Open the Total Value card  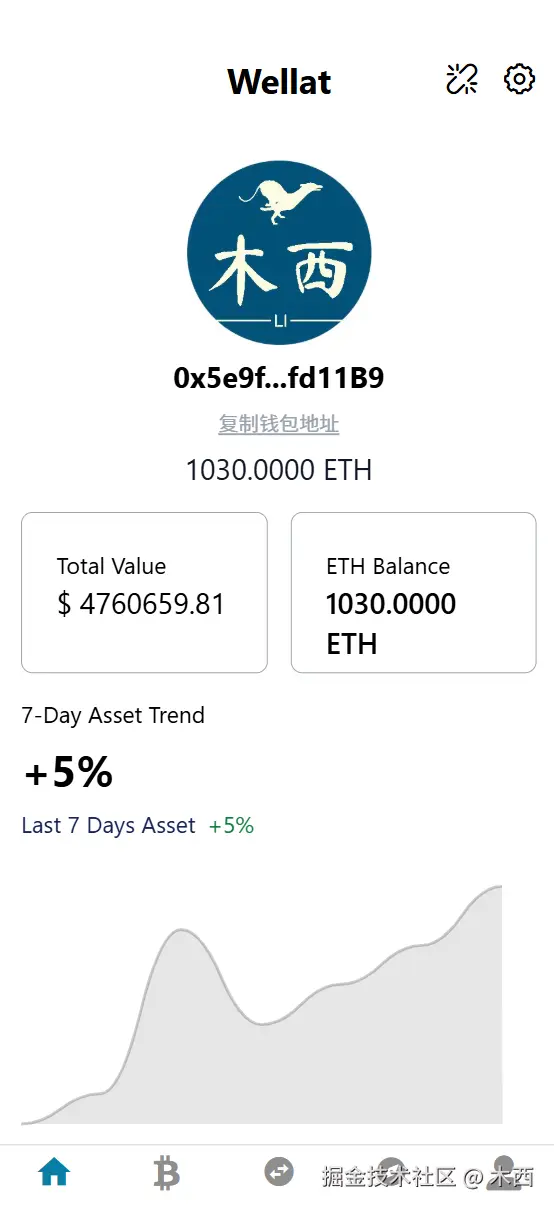click(144, 592)
